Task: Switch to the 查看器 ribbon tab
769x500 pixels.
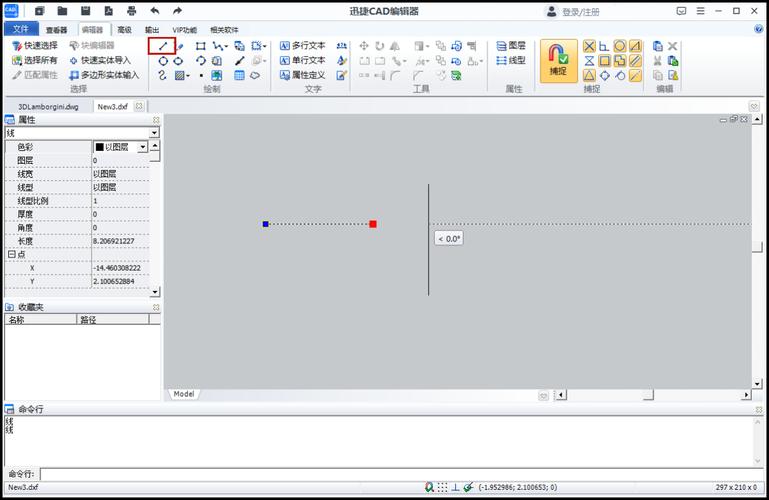Action: point(56,30)
